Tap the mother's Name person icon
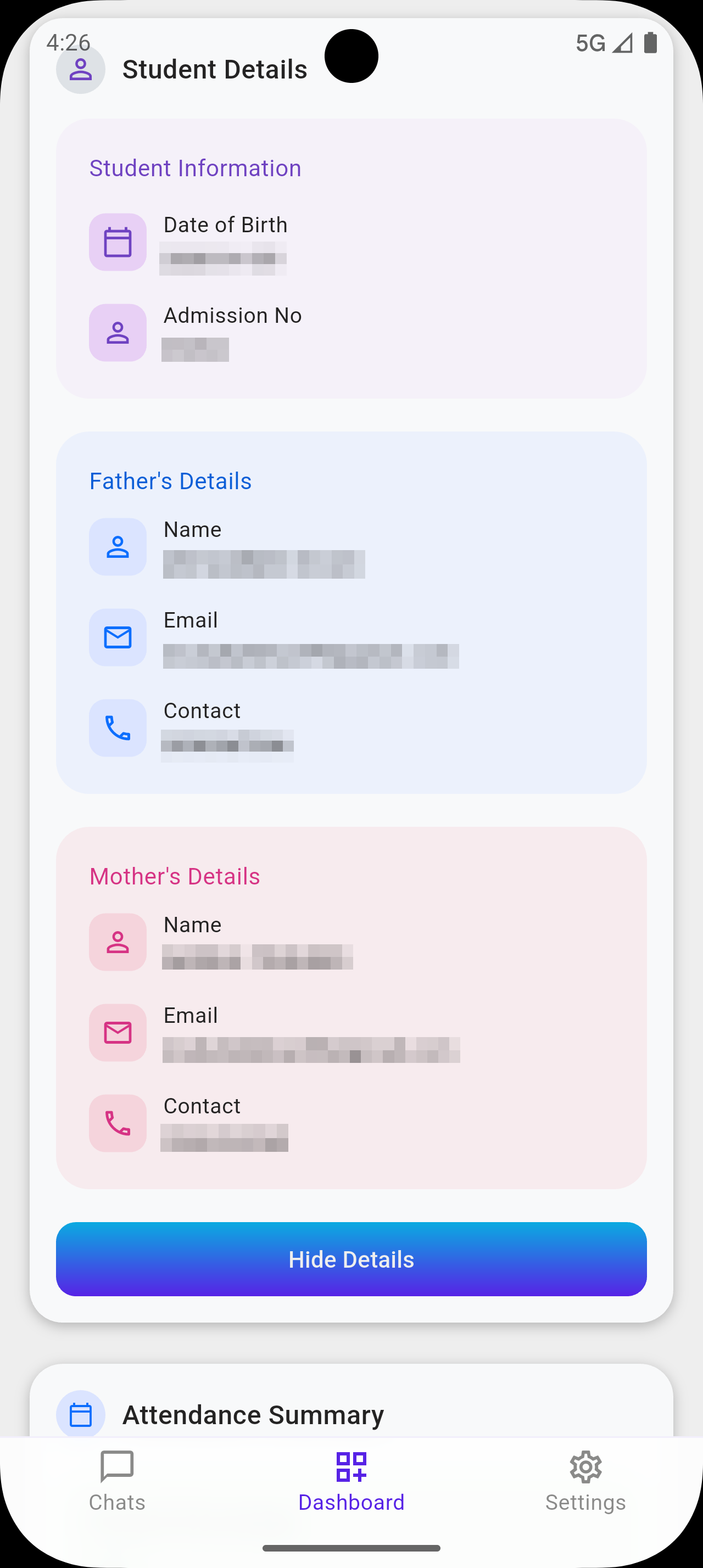703x1568 pixels. (118, 942)
